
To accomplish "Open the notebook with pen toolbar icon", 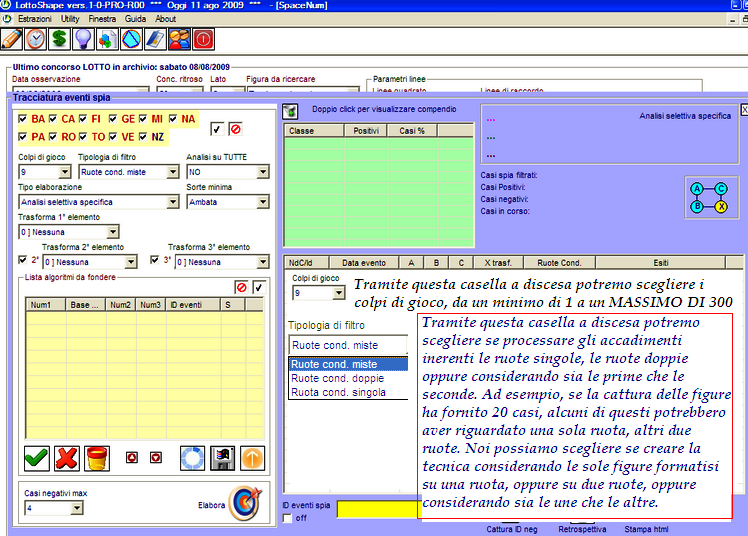I will (x=155, y=40).
